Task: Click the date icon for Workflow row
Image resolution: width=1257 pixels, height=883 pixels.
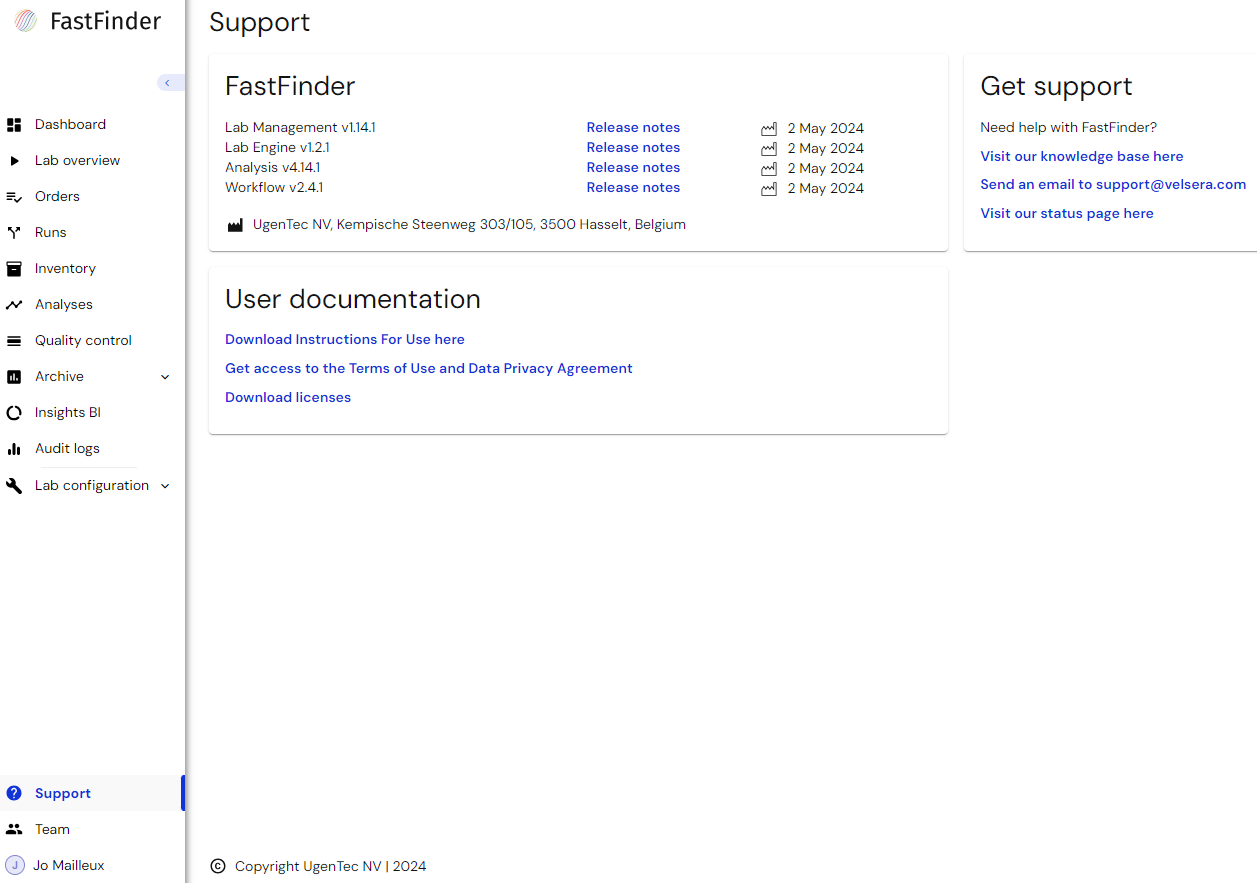Action: (x=769, y=188)
